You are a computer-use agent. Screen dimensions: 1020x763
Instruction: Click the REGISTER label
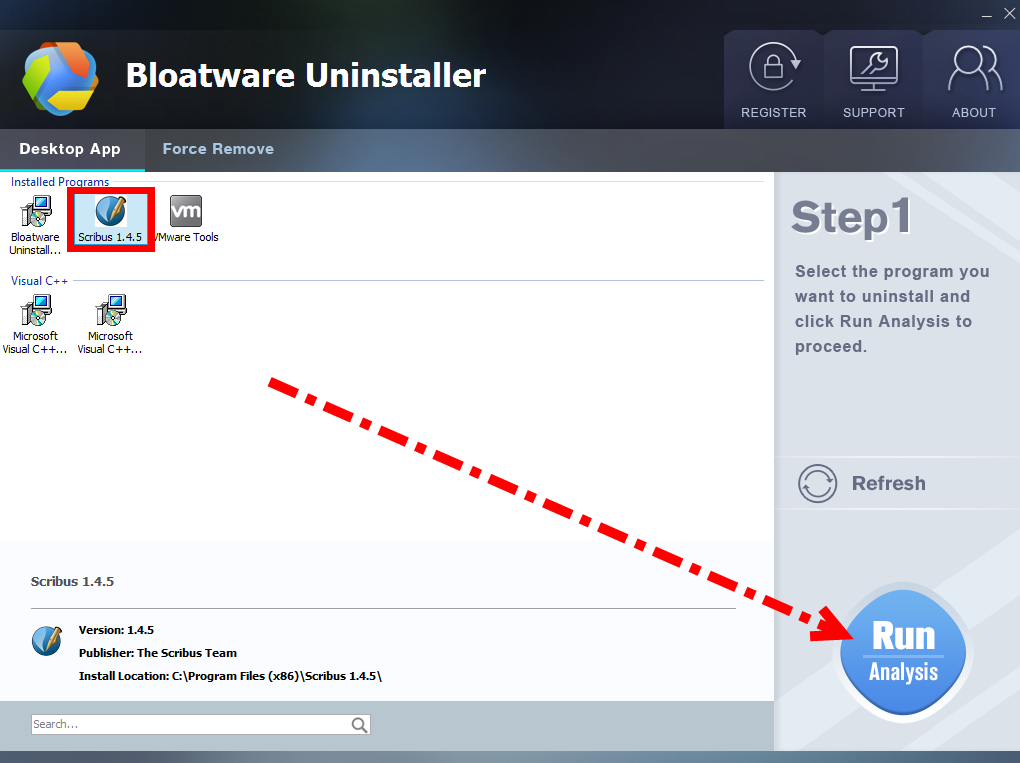[x=773, y=113]
